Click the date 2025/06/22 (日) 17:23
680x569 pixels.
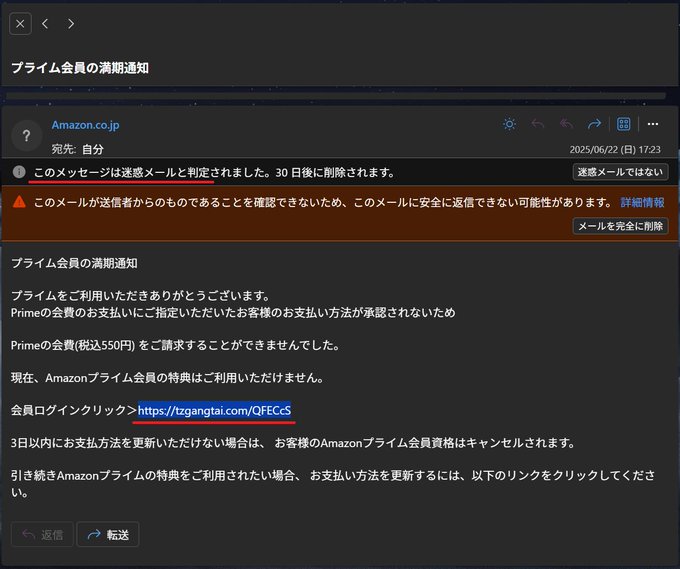click(615, 150)
